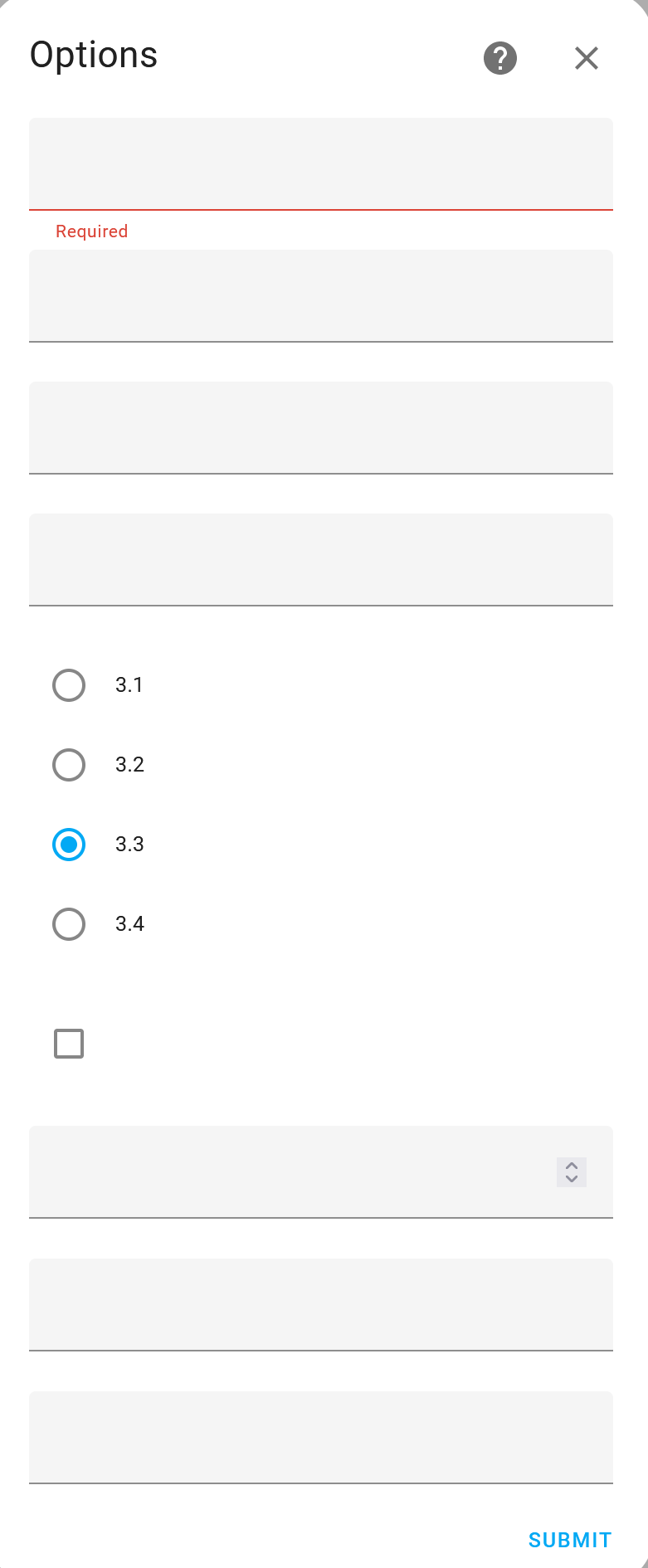Select radio option 3.4
Viewport: 648px width, 1568px height.
coord(69,923)
